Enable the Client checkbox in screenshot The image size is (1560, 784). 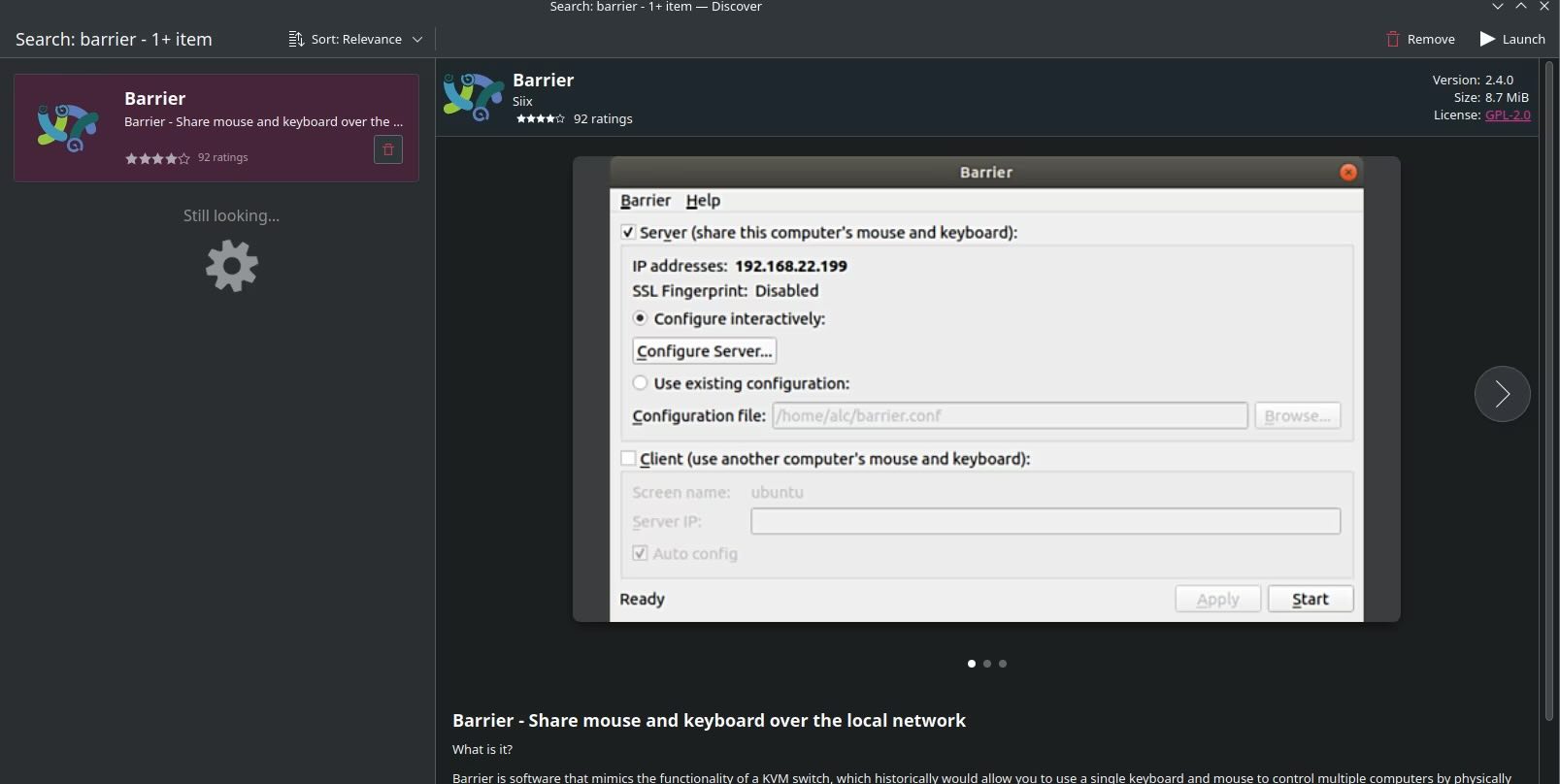click(628, 459)
